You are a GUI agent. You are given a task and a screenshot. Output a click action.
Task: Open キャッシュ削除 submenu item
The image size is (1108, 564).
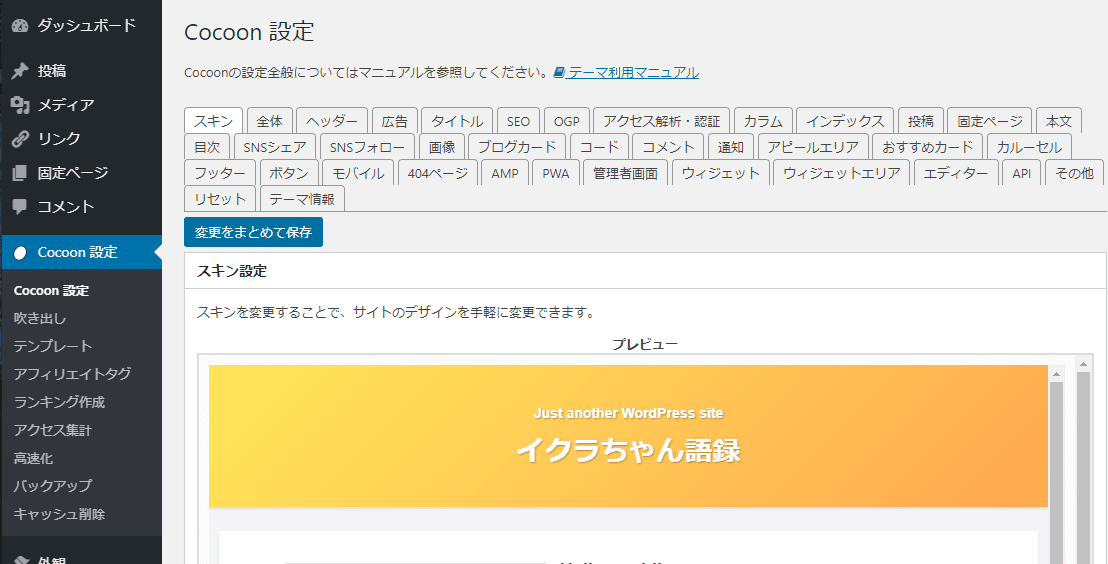pyautogui.click(x=59, y=515)
